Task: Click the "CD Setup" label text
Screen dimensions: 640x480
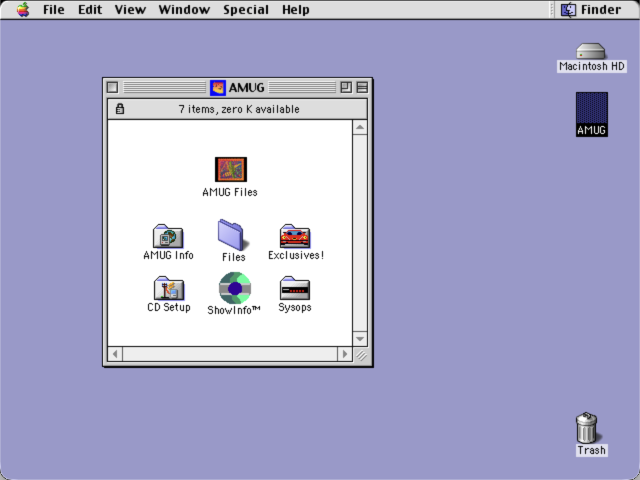Action: pos(169,307)
